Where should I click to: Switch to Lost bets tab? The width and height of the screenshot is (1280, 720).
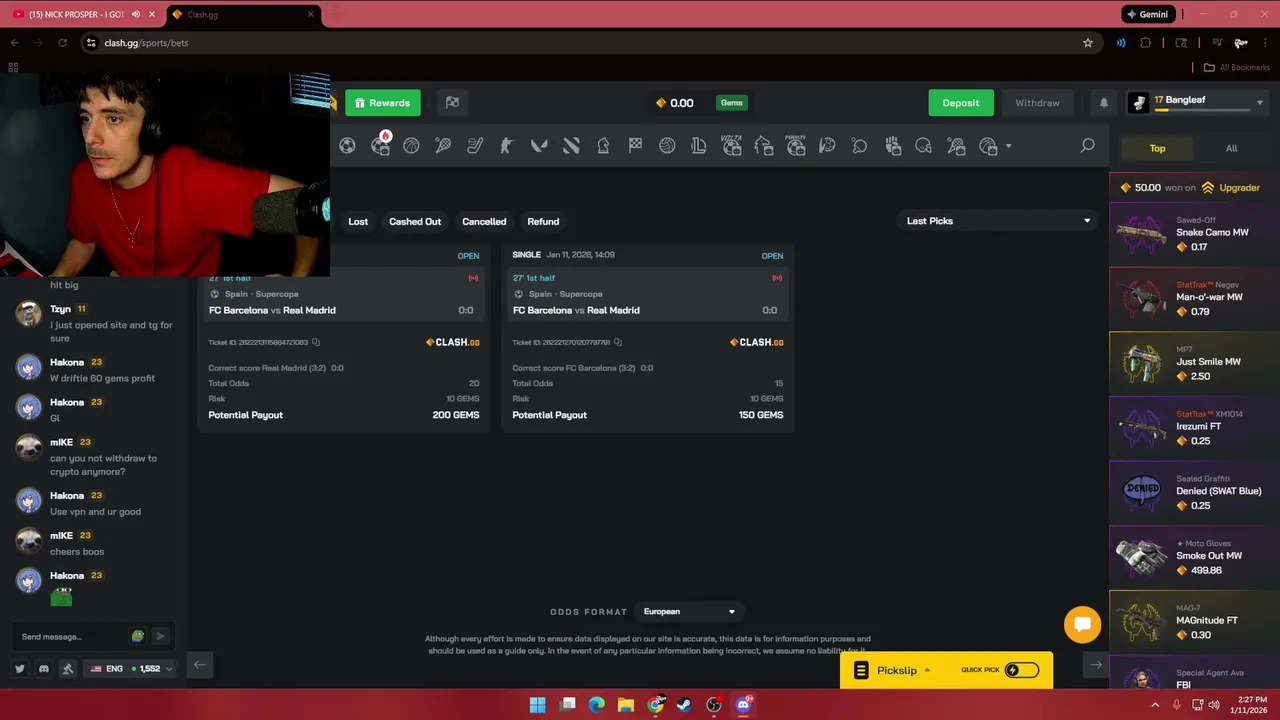click(358, 221)
